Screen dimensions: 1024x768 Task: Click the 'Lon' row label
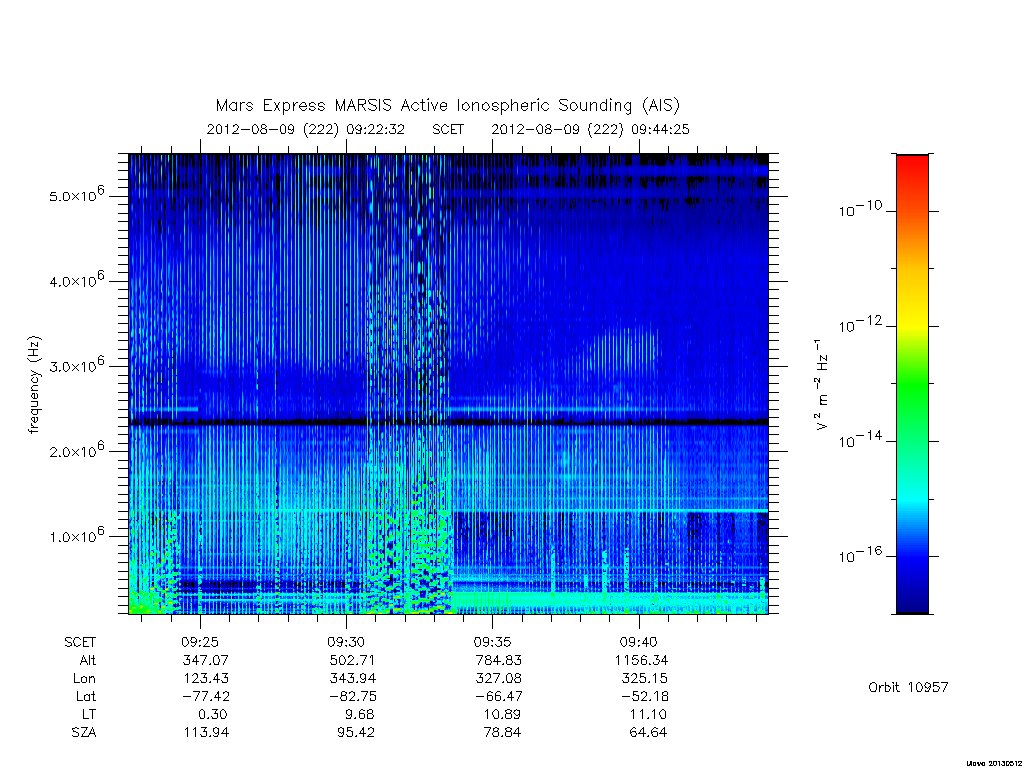[x=85, y=679]
